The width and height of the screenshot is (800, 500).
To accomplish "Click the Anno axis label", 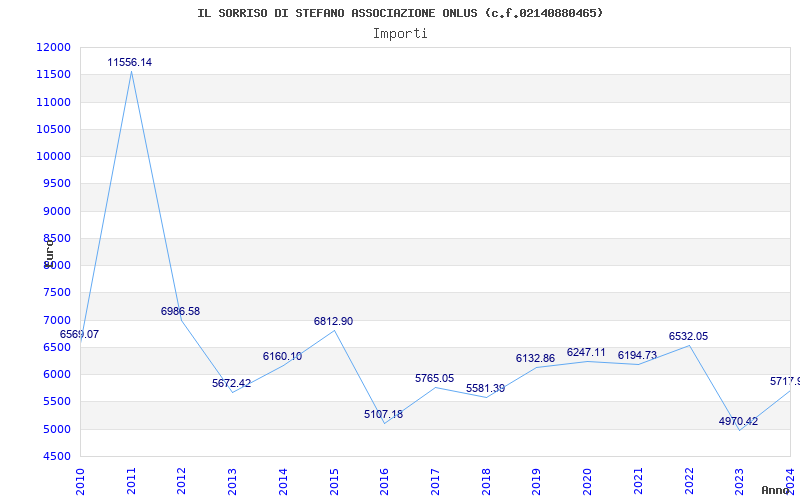I will pos(775,490).
